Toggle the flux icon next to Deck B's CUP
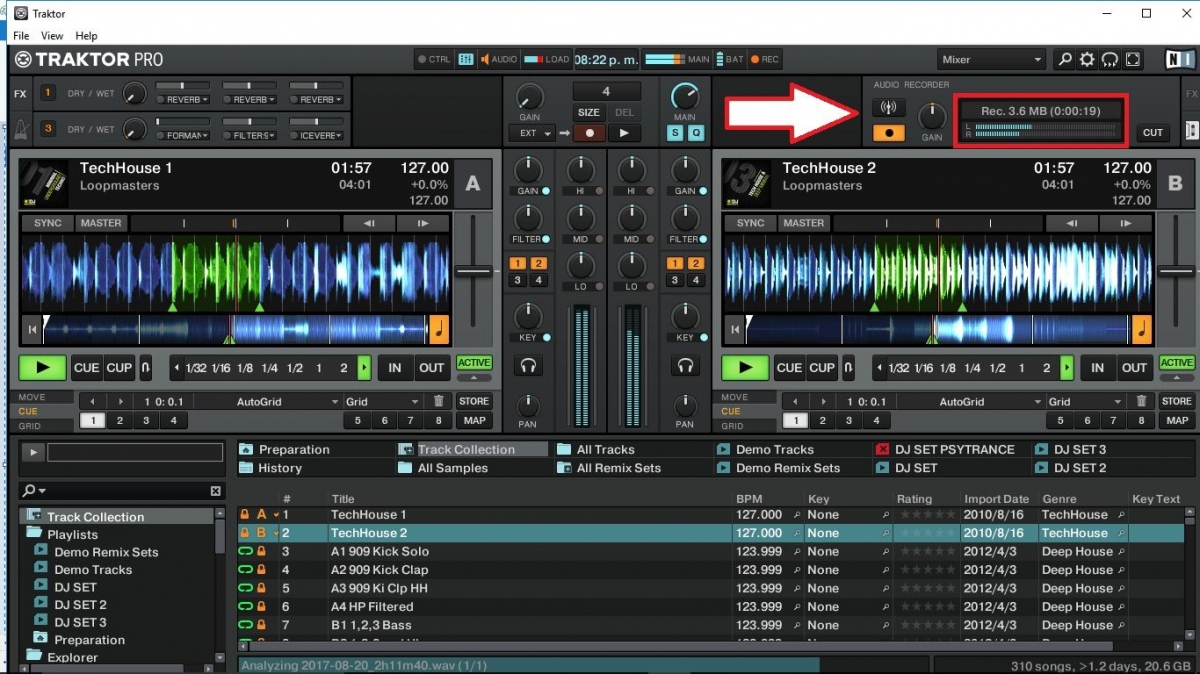The image size is (1200, 674). (849, 368)
